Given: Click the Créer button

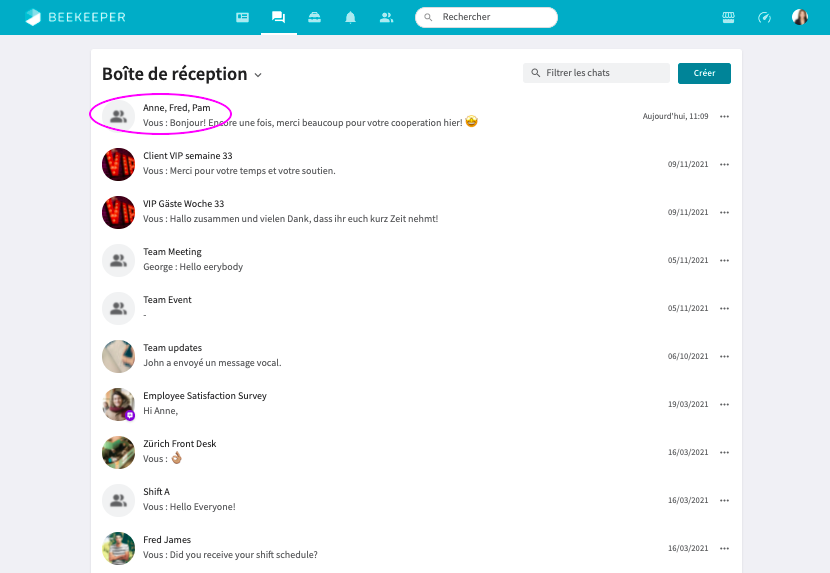Looking at the screenshot, I should pos(704,73).
